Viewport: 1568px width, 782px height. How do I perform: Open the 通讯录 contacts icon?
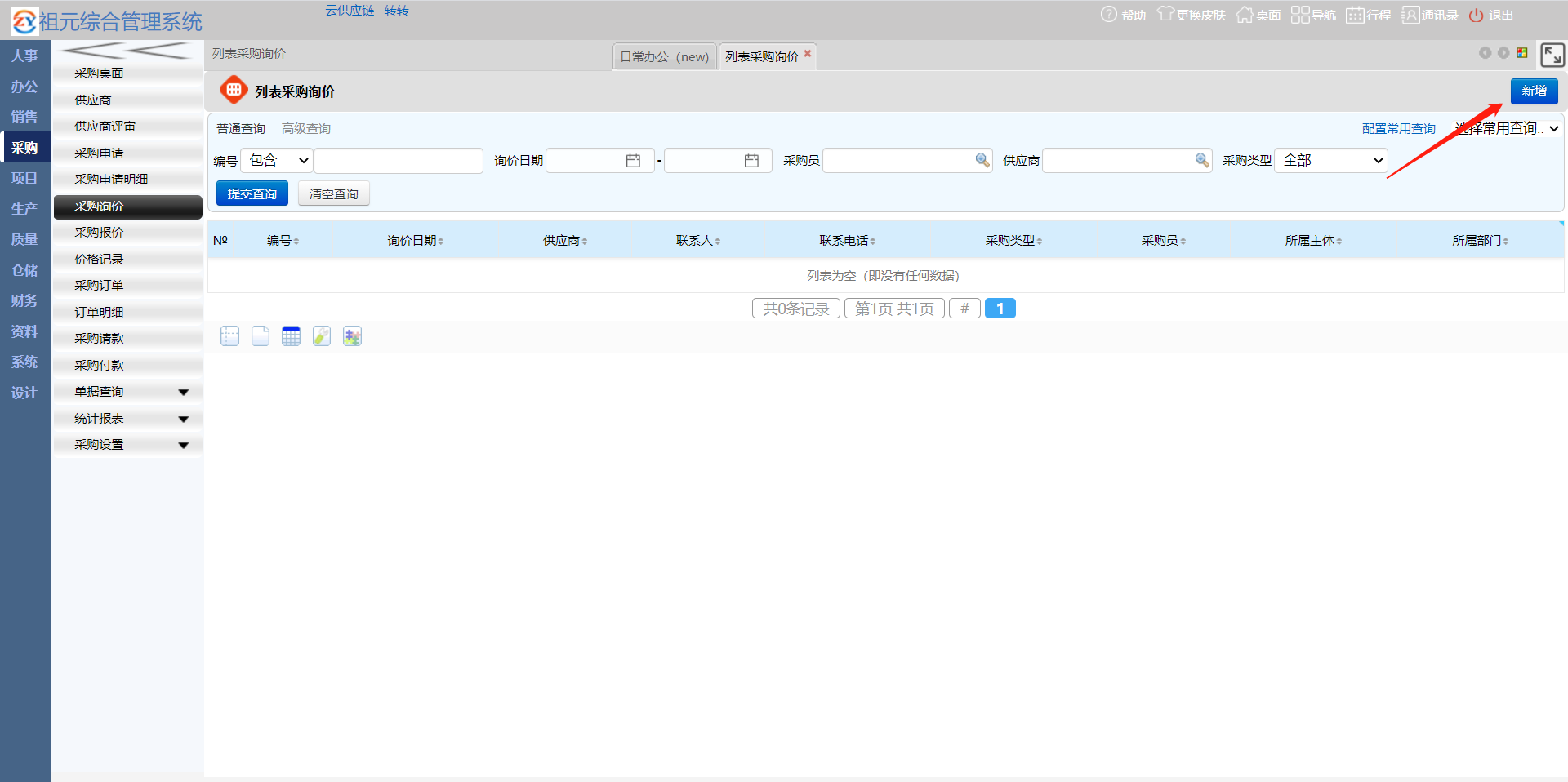1410,15
